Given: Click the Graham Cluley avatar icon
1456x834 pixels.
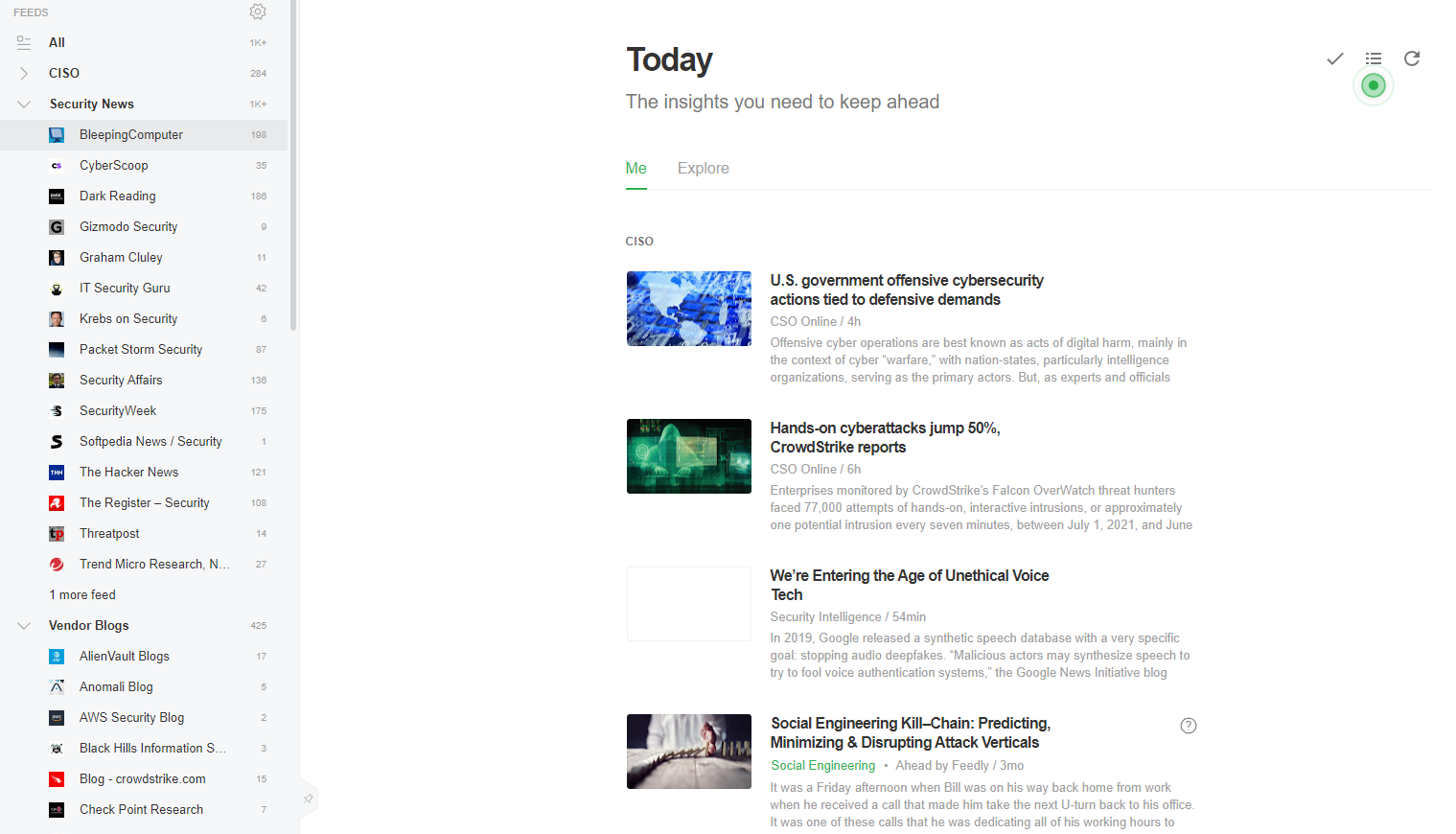Looking at the screenshot, I should point(57,258).
